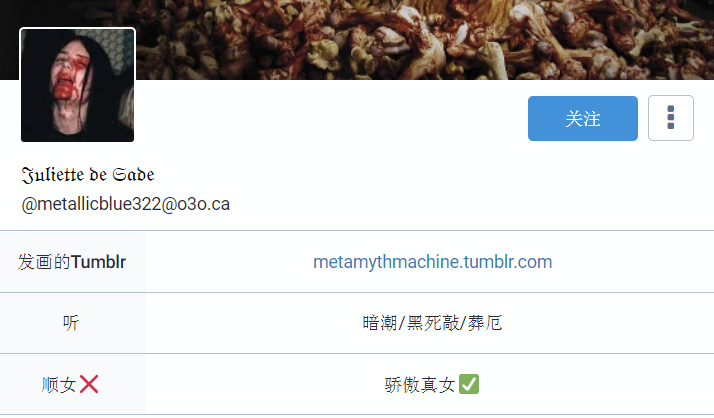
Task: Click the 听 field label
Action: click(x=71, y=323)
